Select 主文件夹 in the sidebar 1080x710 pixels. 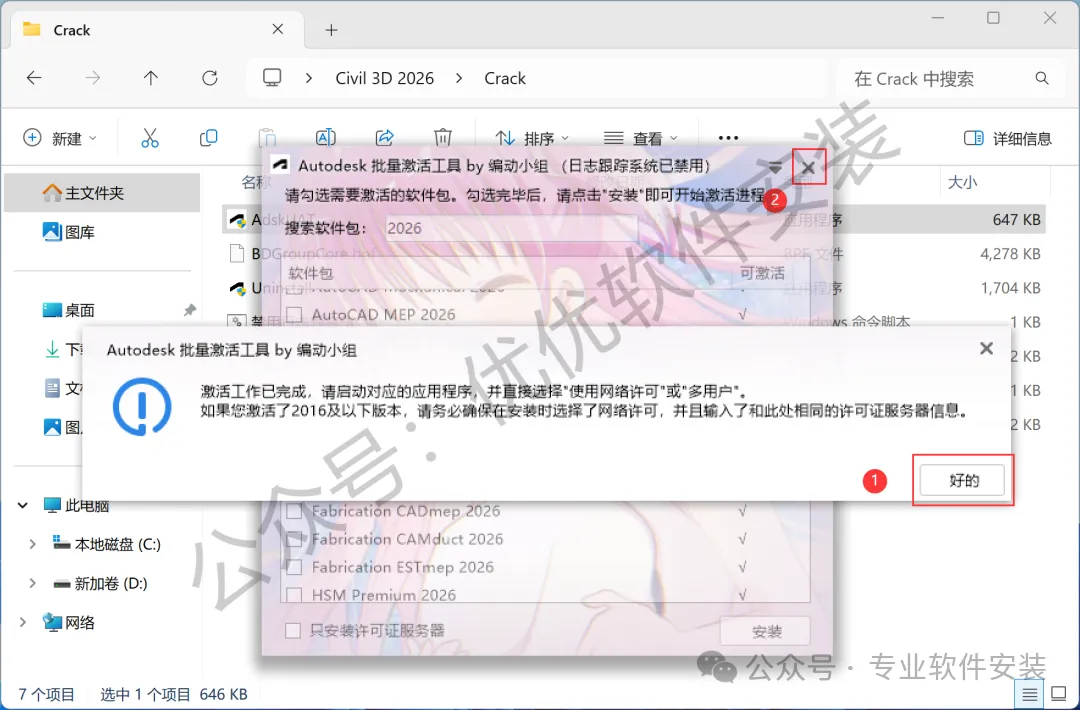(102, 193)
